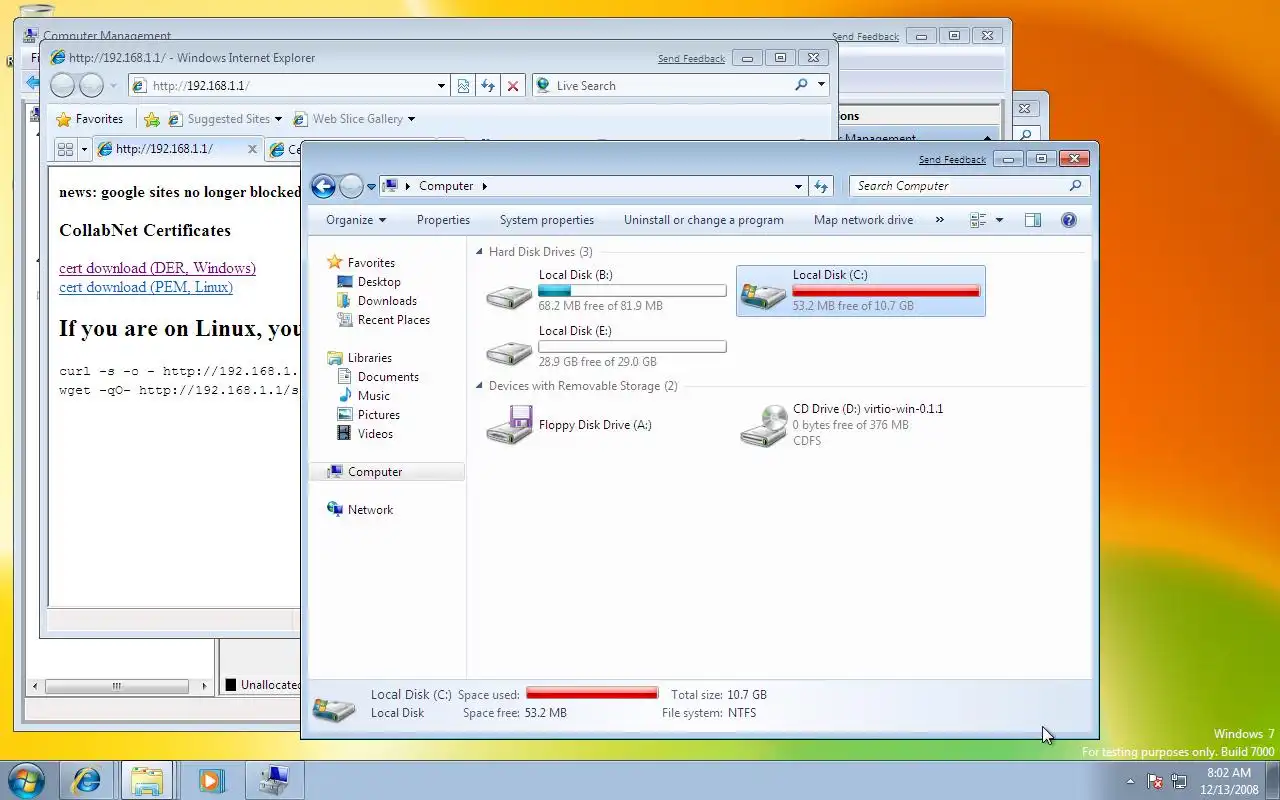Screen dimensions: 1280x800
Task: Click search magnifier in Search Computer box
Action: click(1075, 186)
